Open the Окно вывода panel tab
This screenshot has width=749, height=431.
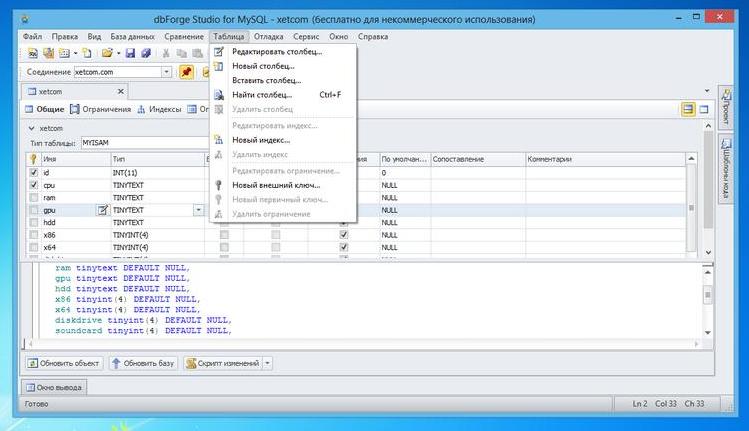(54, 387)
